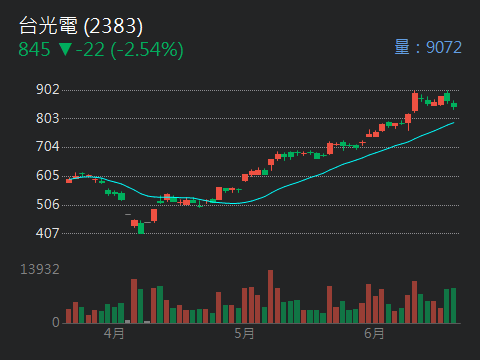Click the 6月 date axis label
The height and width of the screenshot is (360, 480).
[x=374, y=333]
